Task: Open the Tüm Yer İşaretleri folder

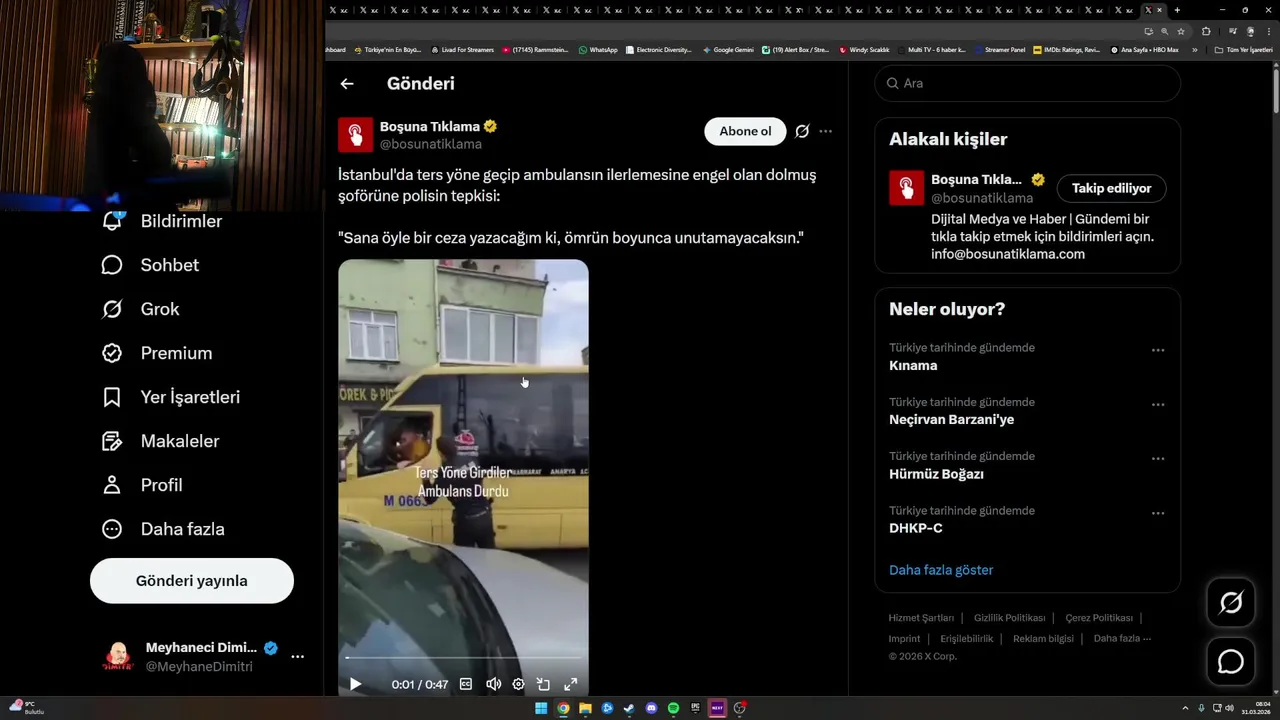Action: (1244, 49)
